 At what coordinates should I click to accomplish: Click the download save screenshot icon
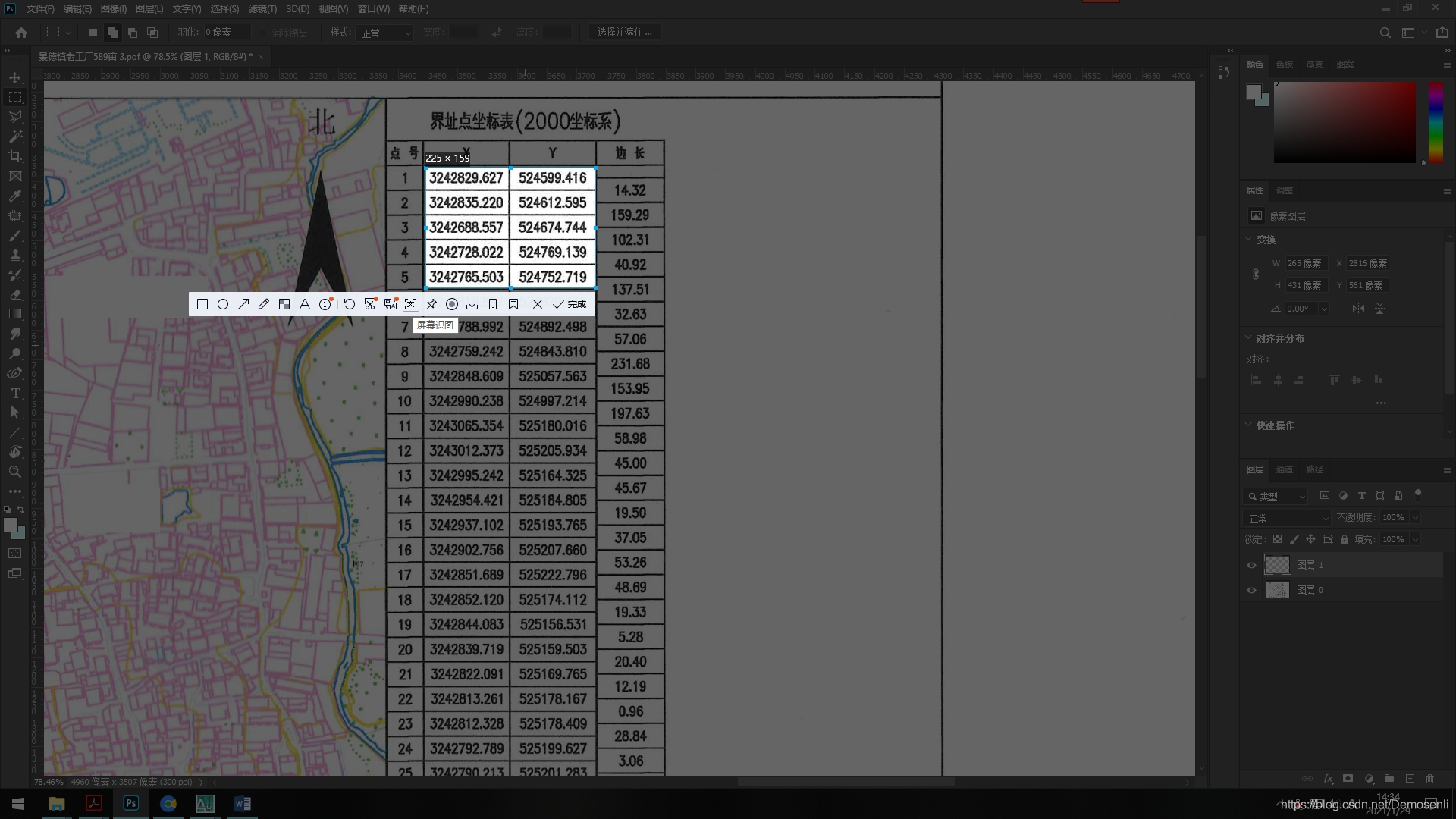[472, 304]
